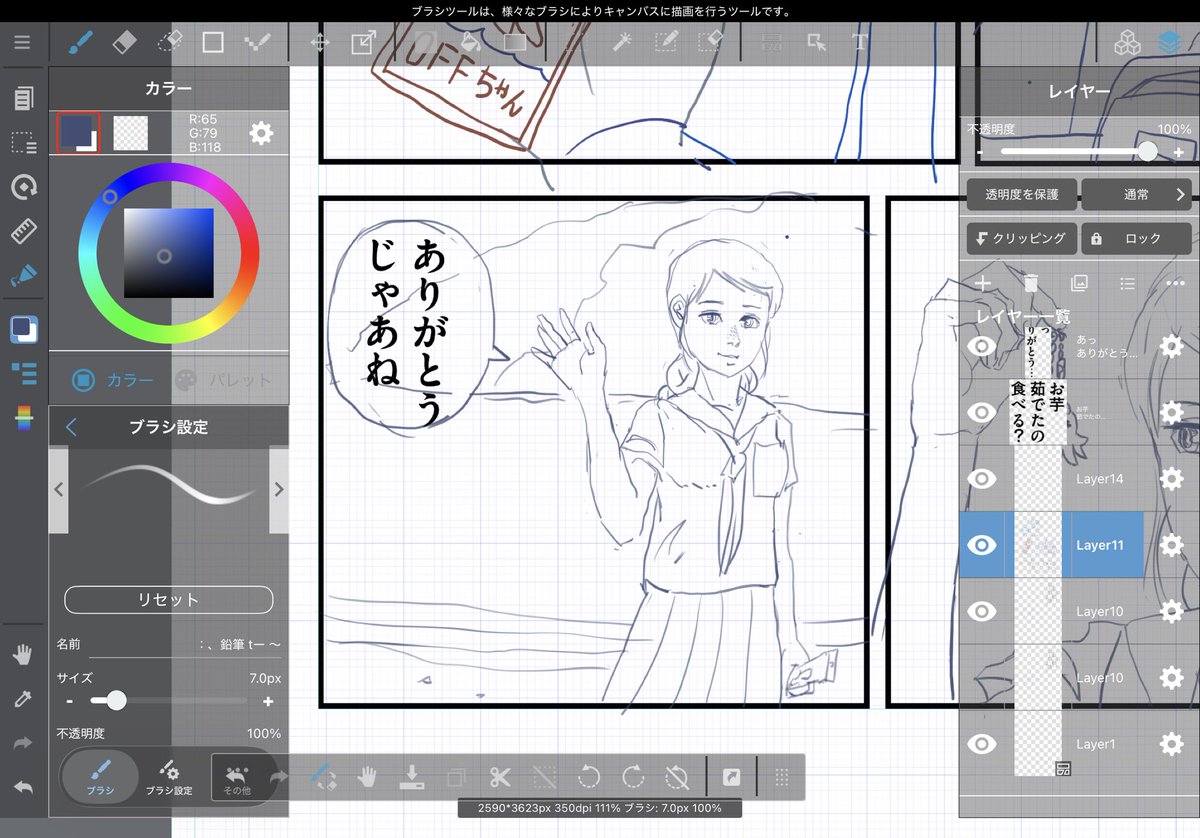Open layer more options (three dots)
The width and height of the screenshot is (1200, 838).
coord(1175,284)
